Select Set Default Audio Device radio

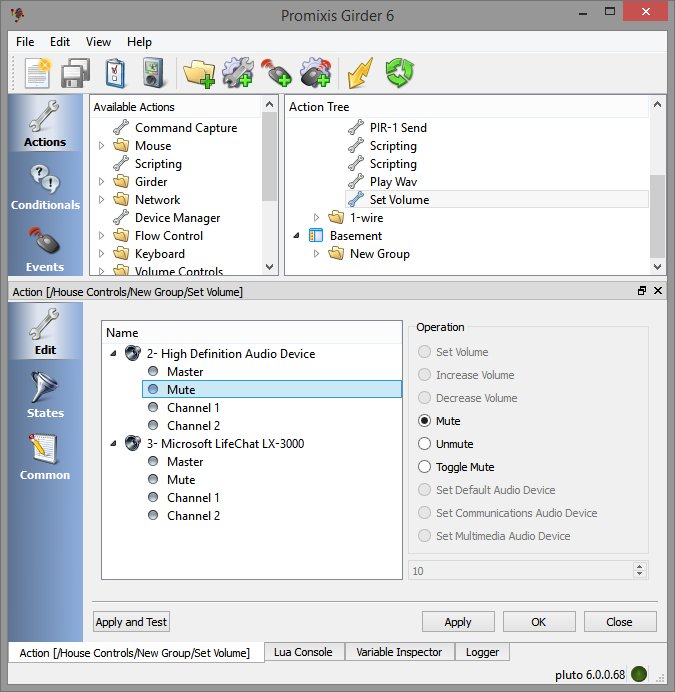pos(424,489)
